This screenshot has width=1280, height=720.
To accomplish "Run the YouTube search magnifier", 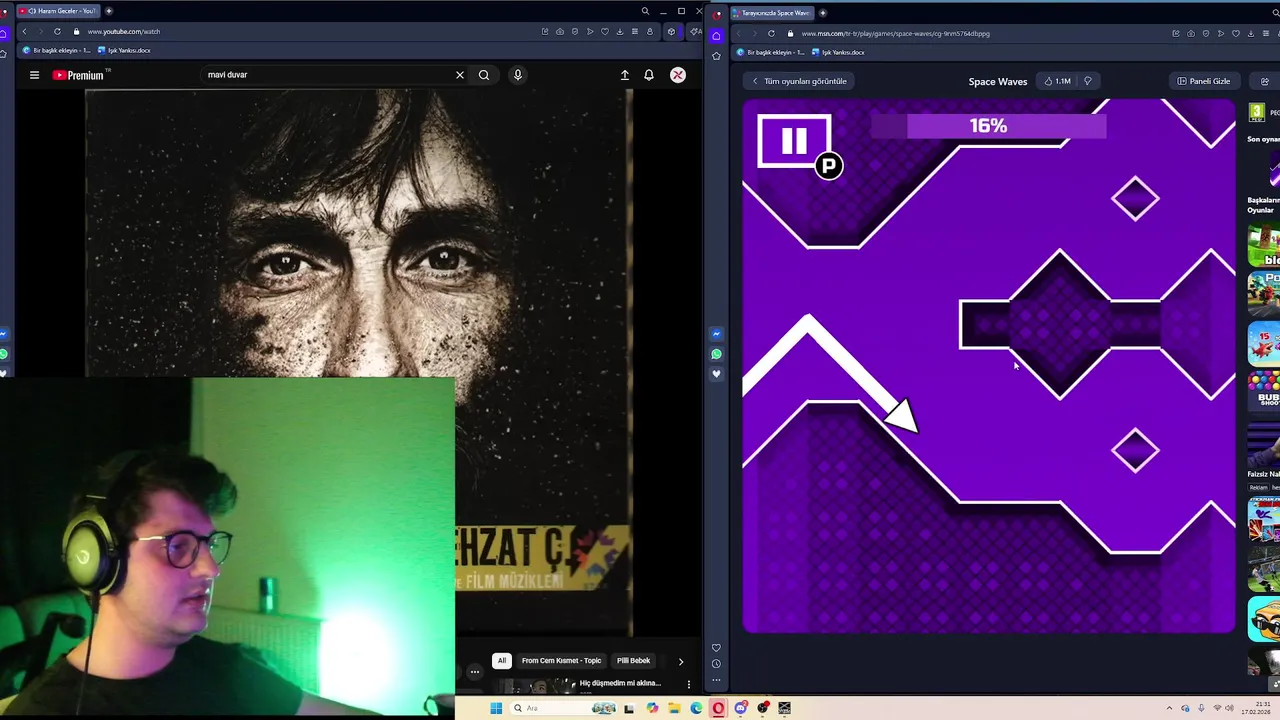I will click(484, 75).
